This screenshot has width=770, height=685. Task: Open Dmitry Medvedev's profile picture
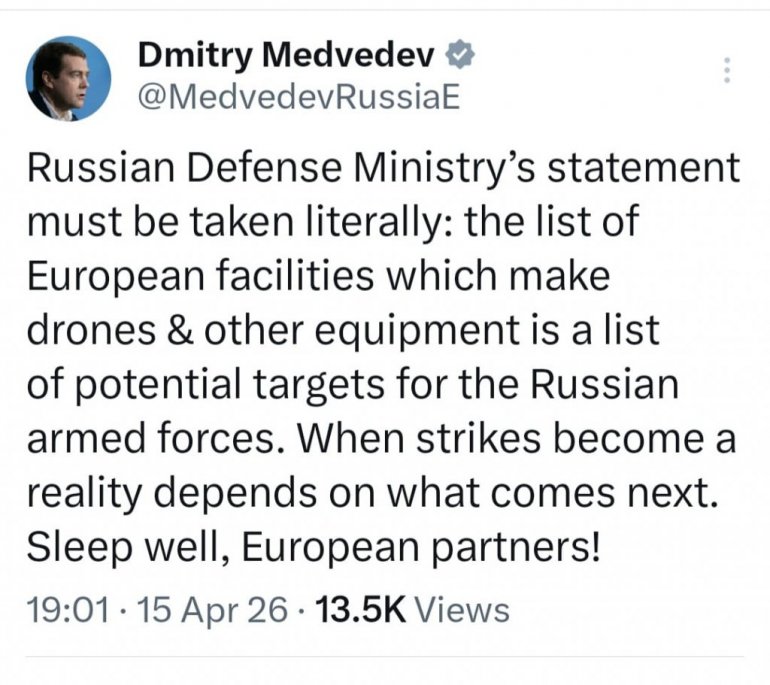pos(68,79)
